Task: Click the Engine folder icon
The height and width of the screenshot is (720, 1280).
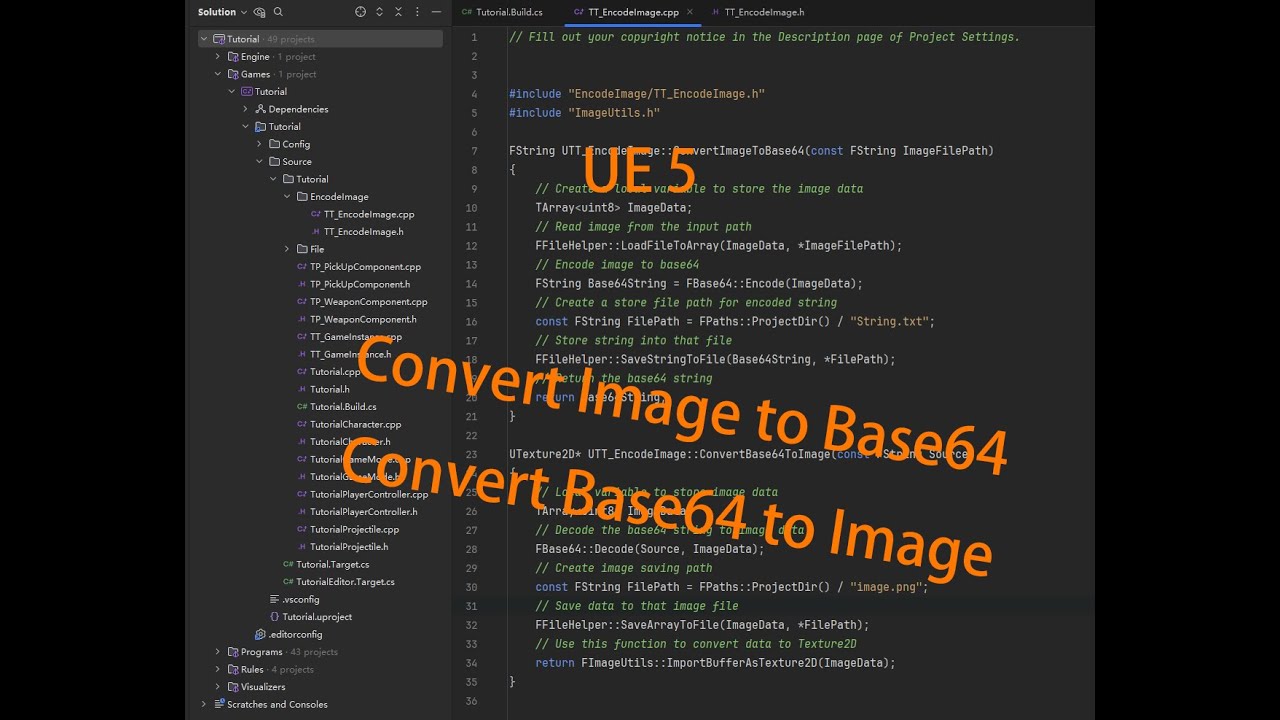Action: coord(233,57)
